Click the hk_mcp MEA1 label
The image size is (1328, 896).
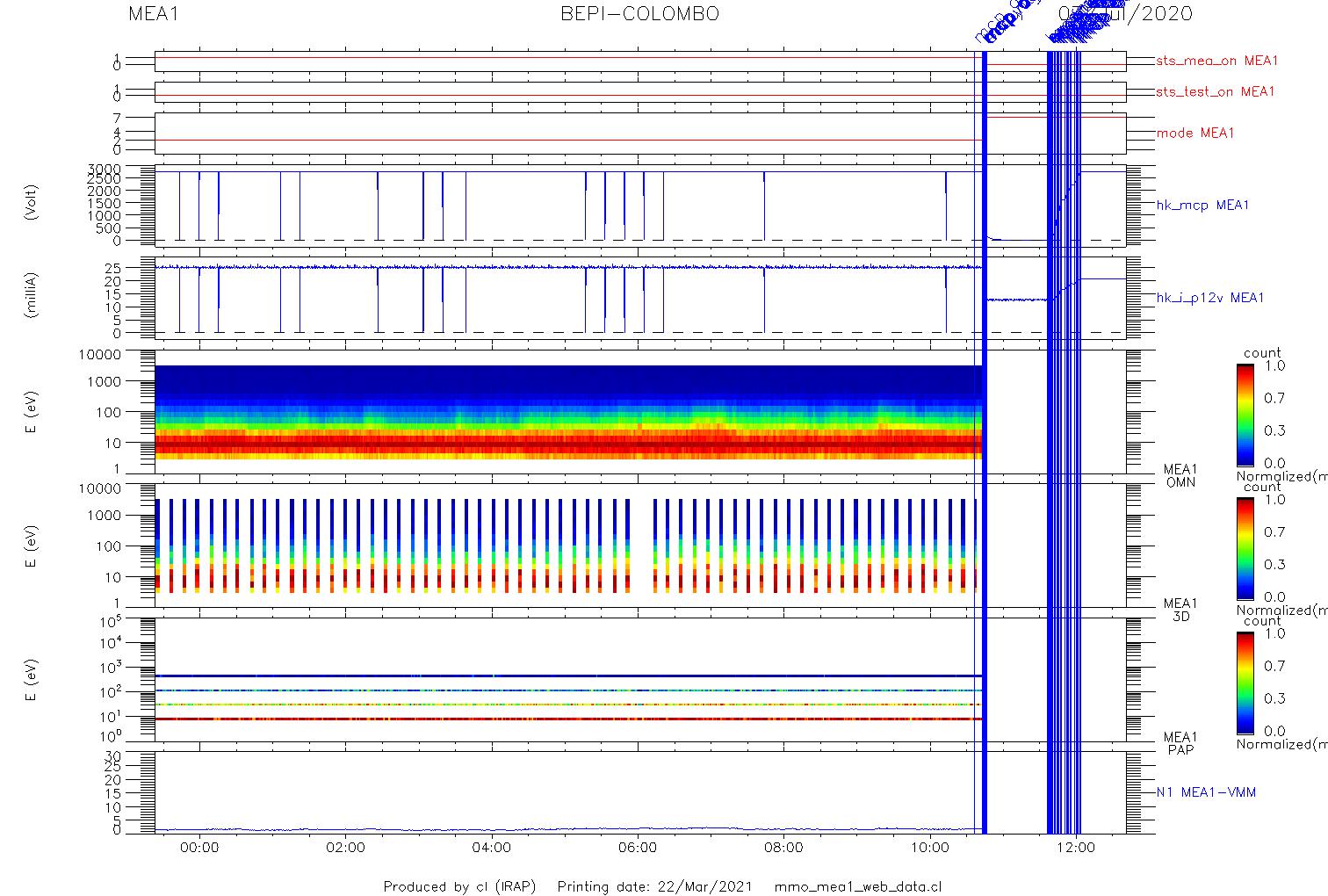coord(1202,205)
